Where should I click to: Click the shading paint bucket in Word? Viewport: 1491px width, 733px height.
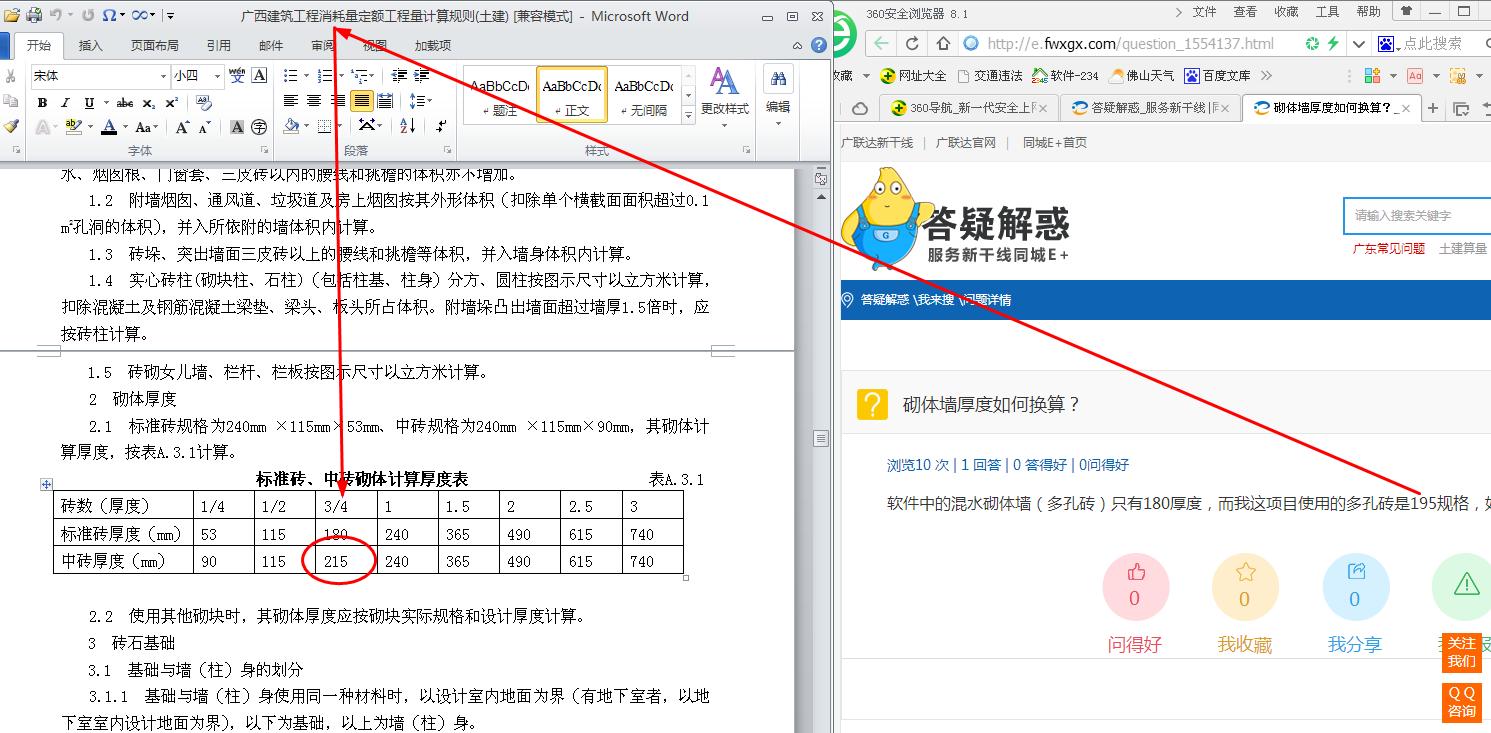click(x=291, y=126)
